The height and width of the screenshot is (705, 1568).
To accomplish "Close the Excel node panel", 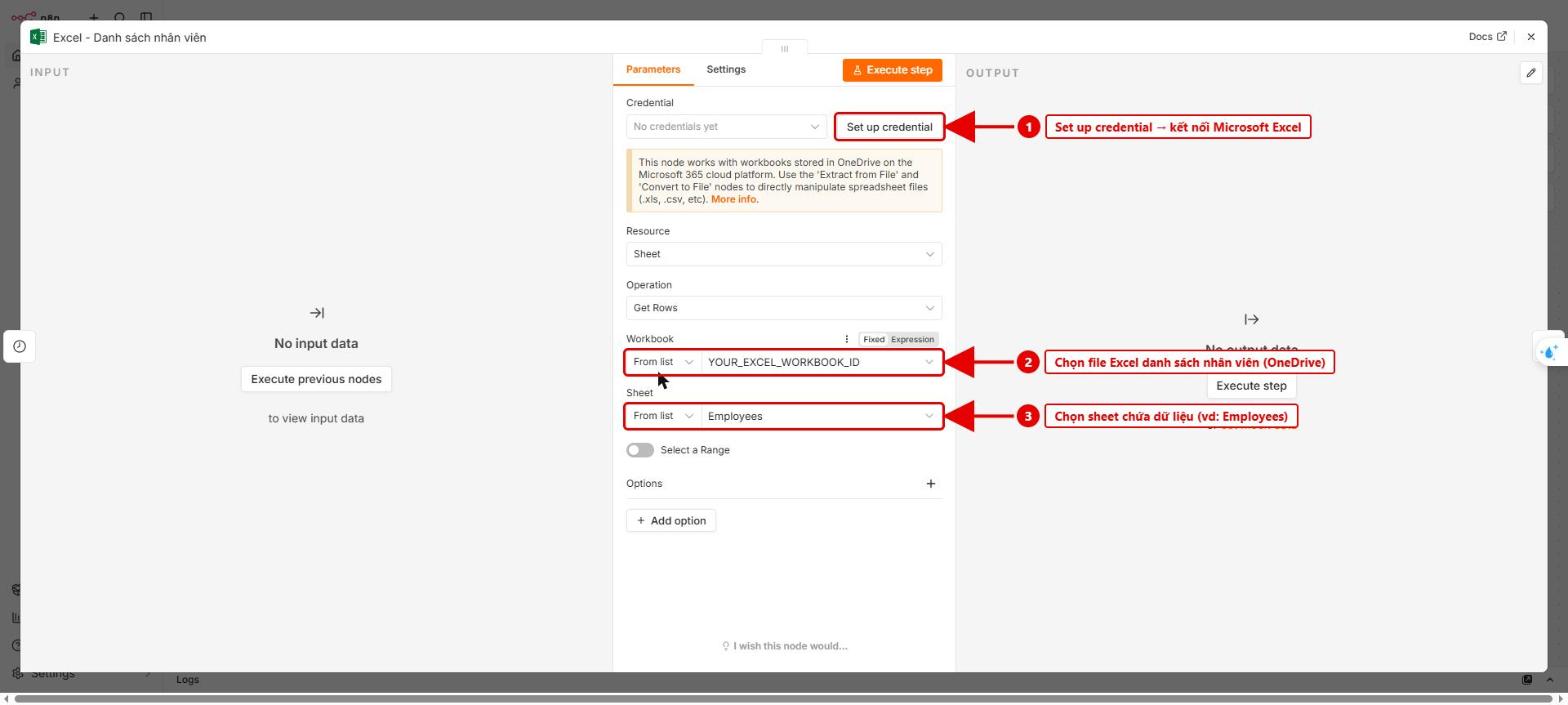I will tap(1530, 37).
